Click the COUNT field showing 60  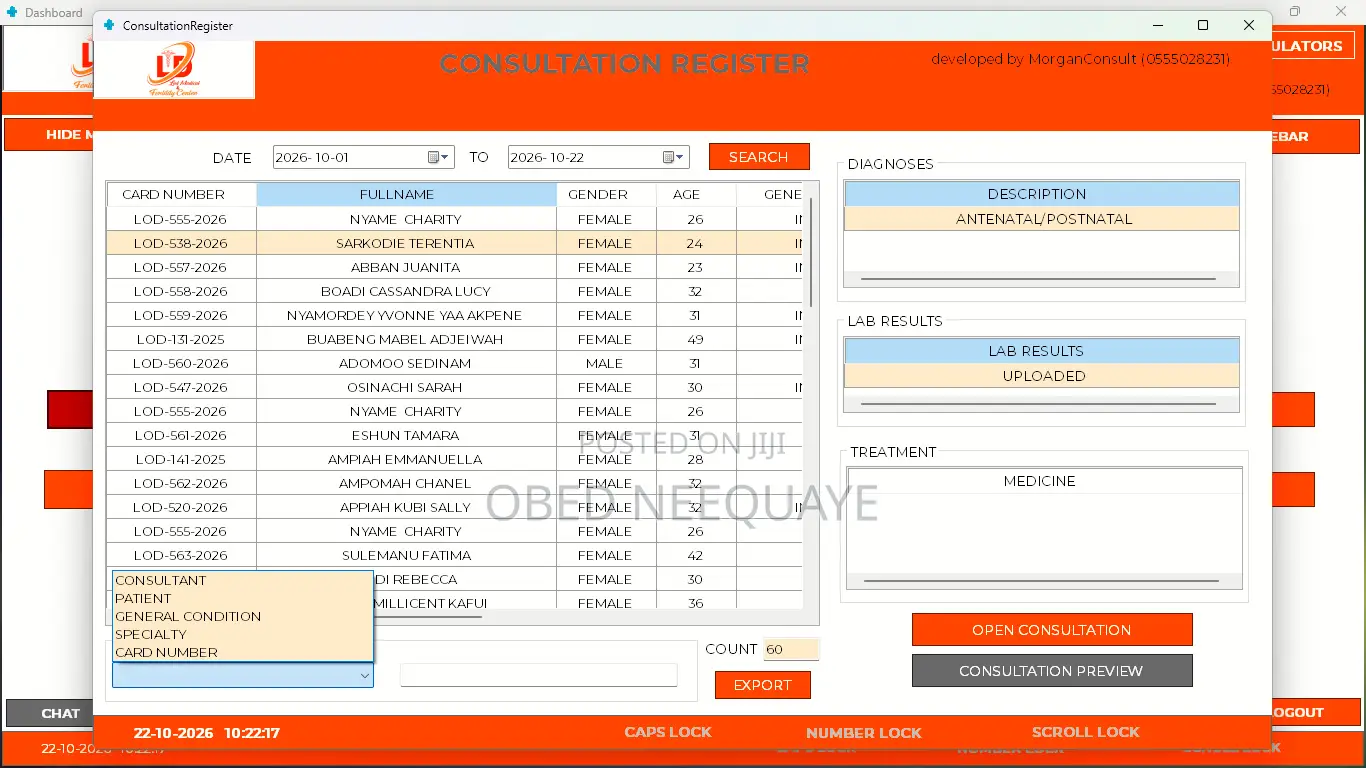(791, 649)
